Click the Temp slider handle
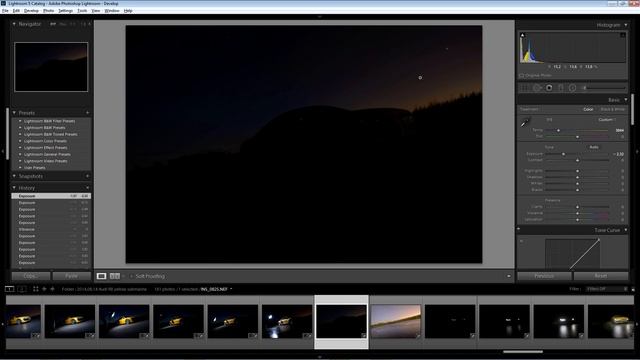The width and height of the screenshot is (640, 360). [558, 130]
